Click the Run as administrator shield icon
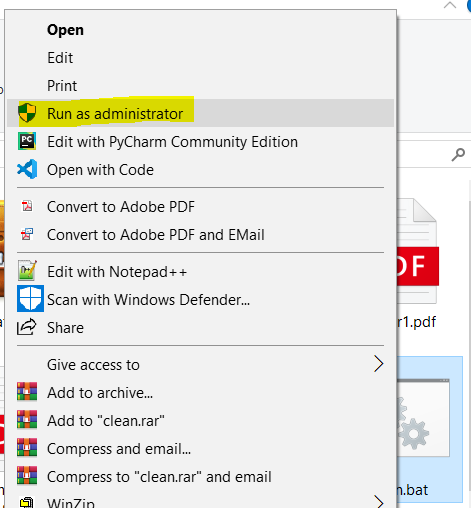The image size is (471, 508). [27, 113]
